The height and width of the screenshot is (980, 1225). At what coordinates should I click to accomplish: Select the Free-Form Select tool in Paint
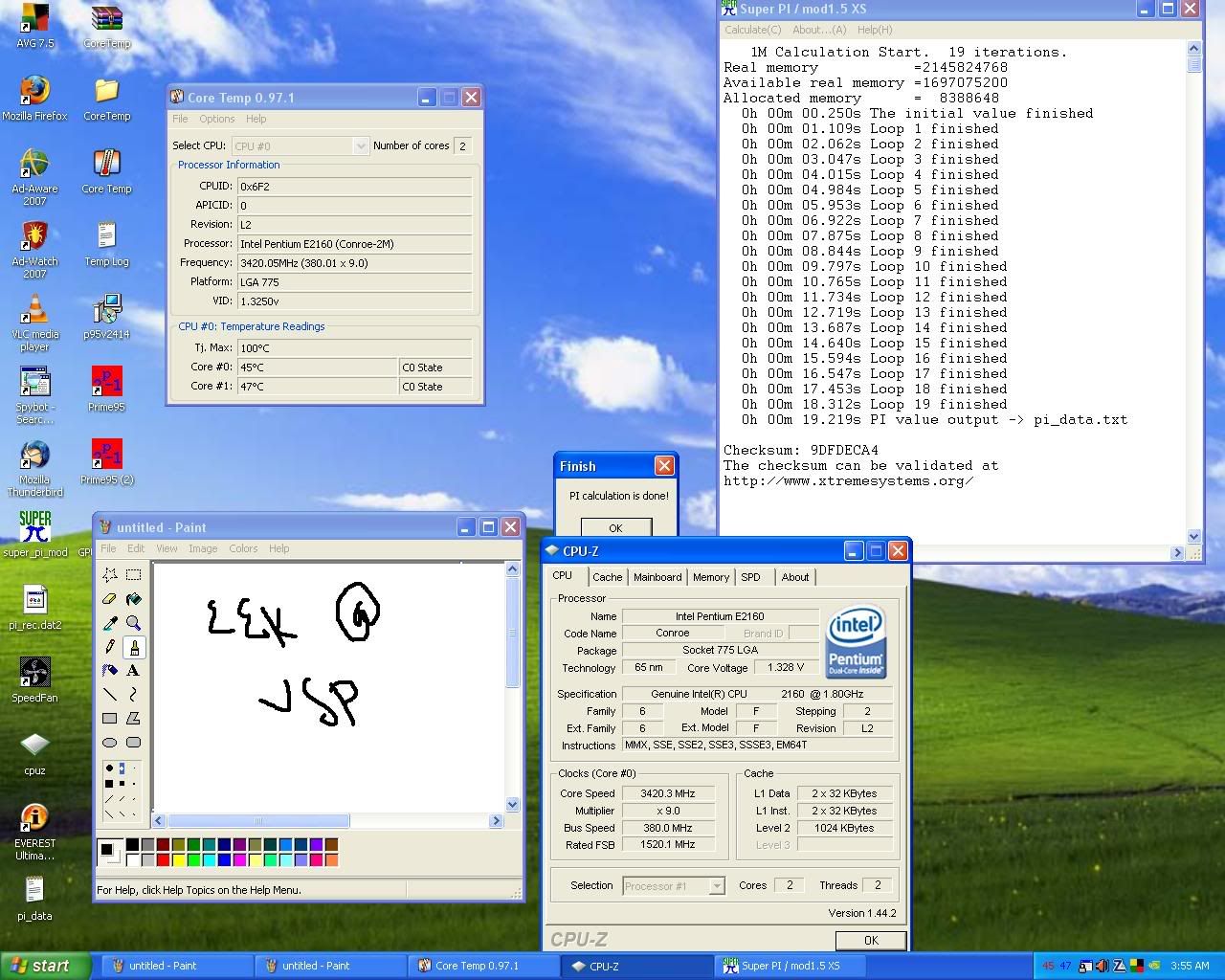click(110, 574)
